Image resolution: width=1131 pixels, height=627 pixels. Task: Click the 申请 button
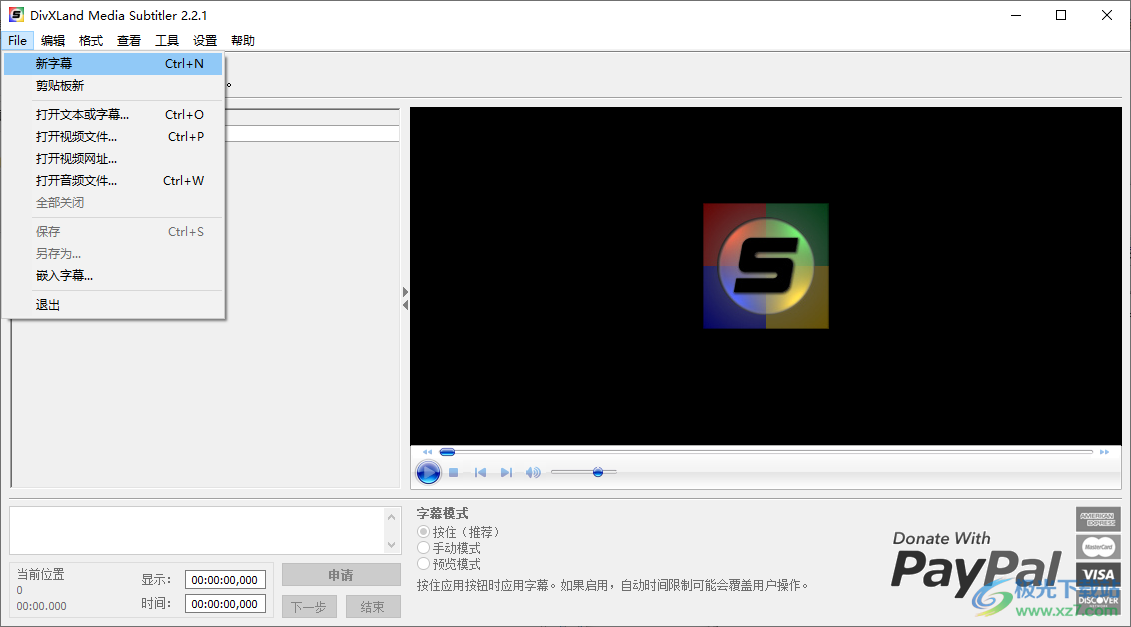(x=341, y=575)
